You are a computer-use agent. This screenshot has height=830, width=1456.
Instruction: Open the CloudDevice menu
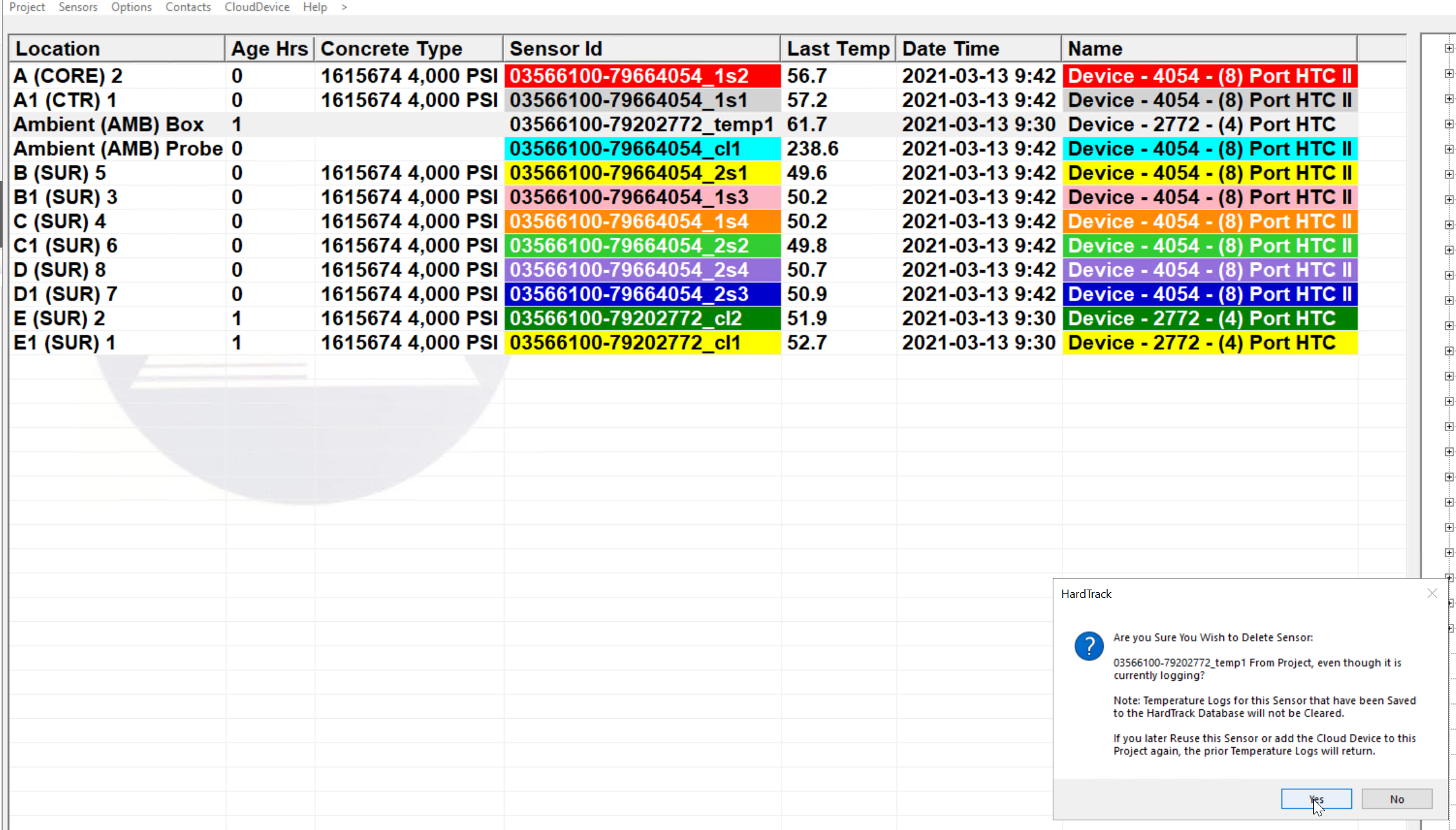coord(257,7)
